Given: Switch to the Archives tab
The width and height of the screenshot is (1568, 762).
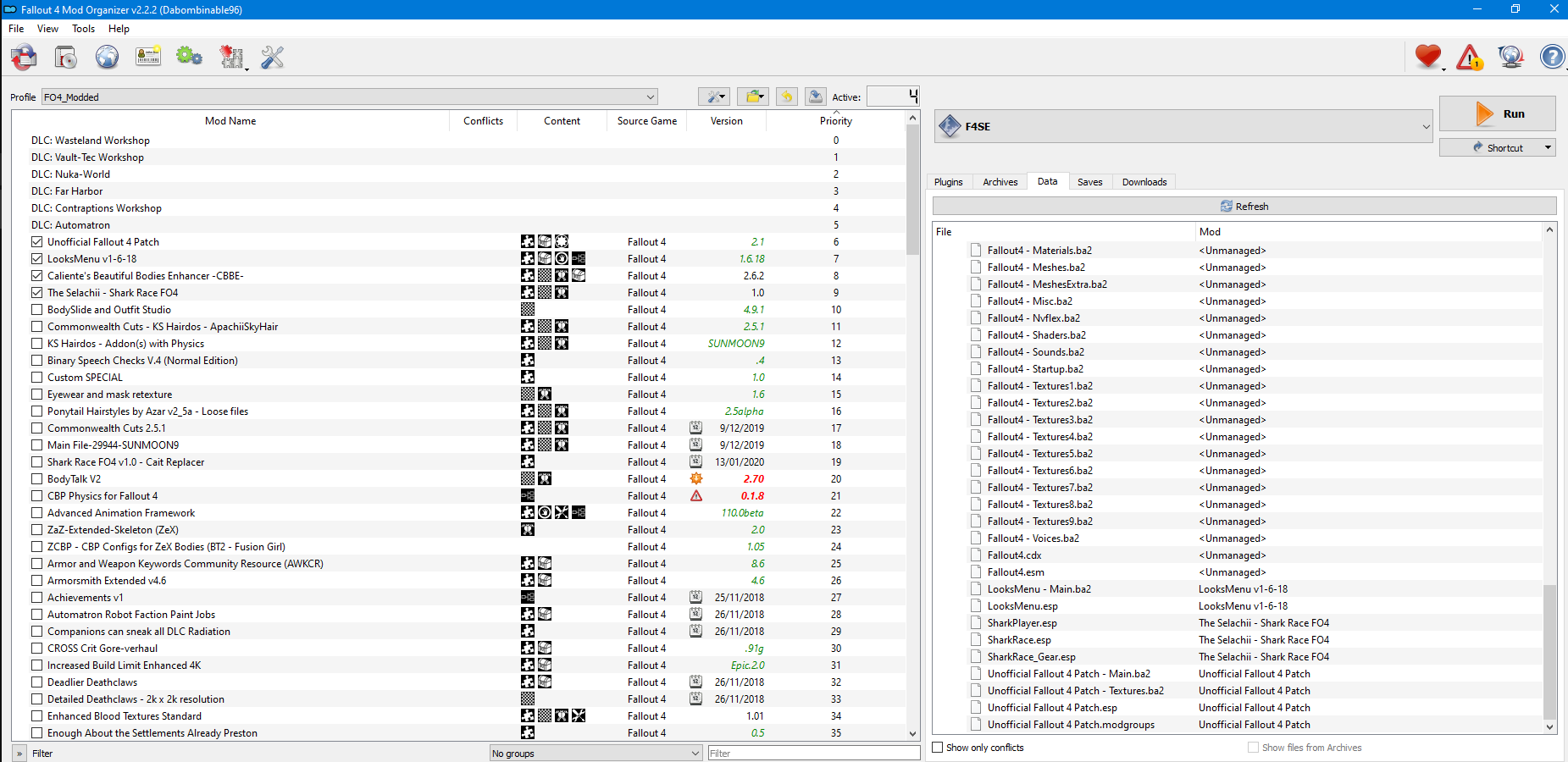Looking at the screenshot, I should [1000, 182].
